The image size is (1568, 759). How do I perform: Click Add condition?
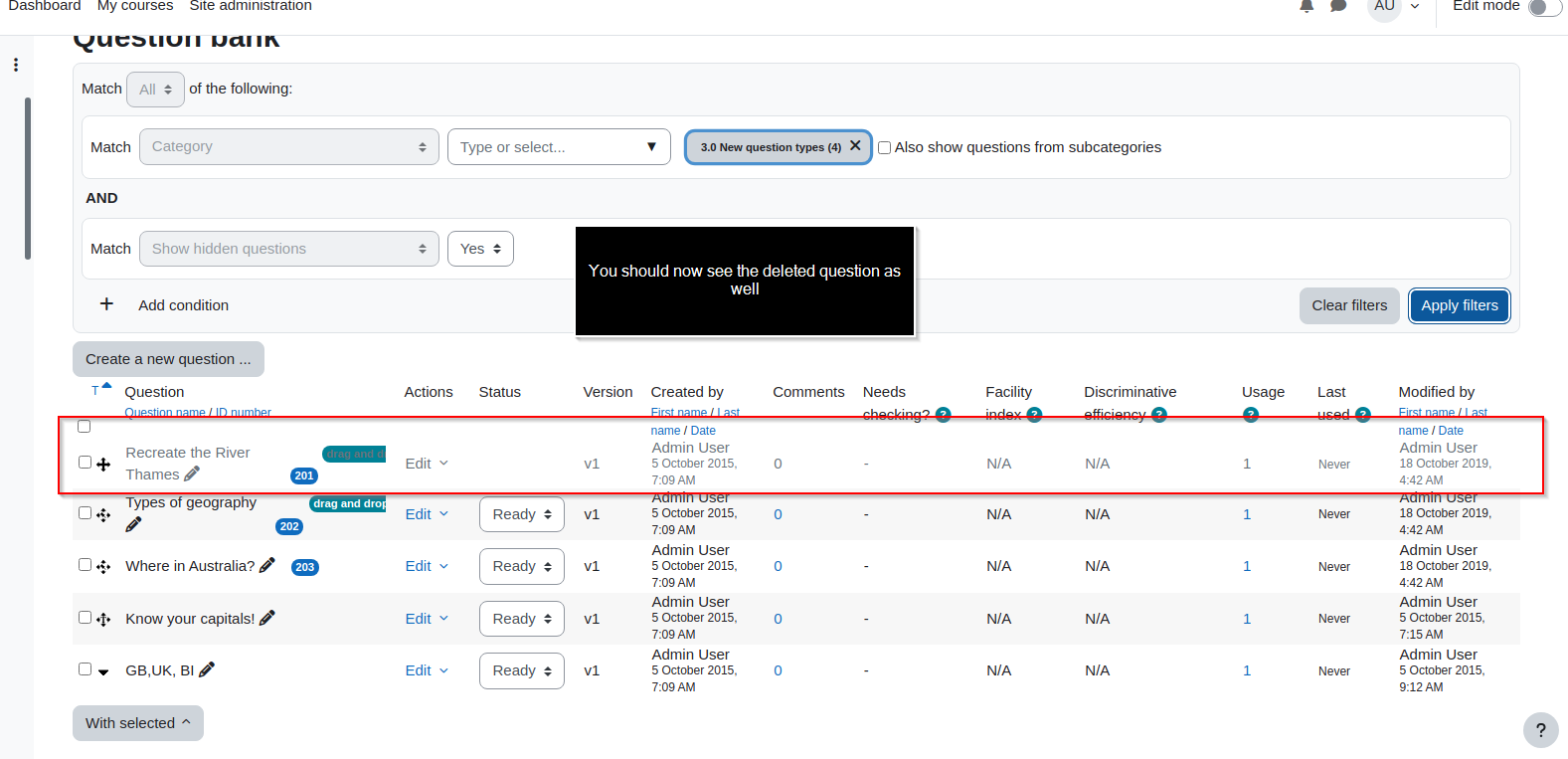click(x=184, y=305)
